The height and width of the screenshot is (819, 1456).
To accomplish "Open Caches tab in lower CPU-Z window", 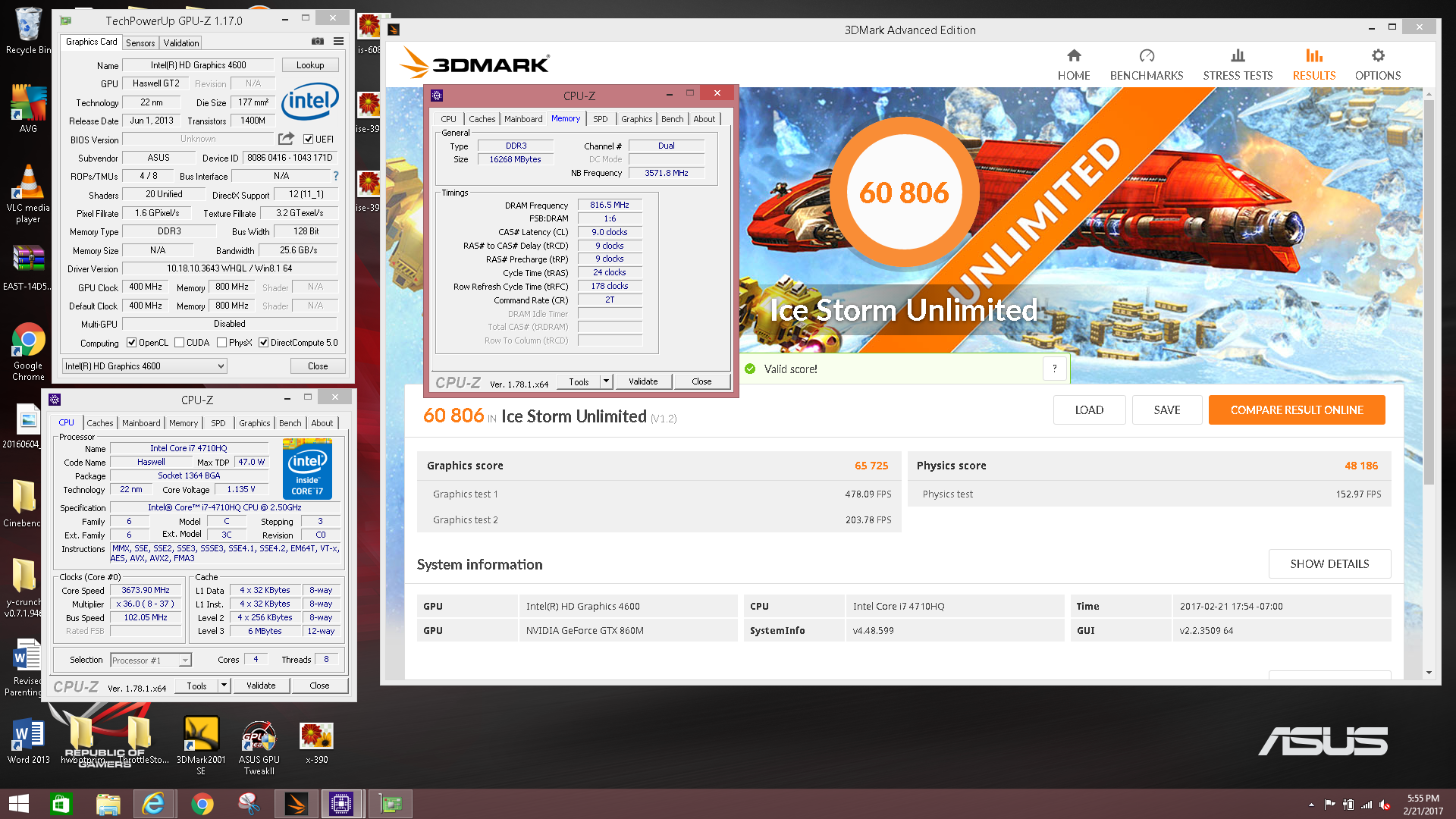I will (99, 423).
